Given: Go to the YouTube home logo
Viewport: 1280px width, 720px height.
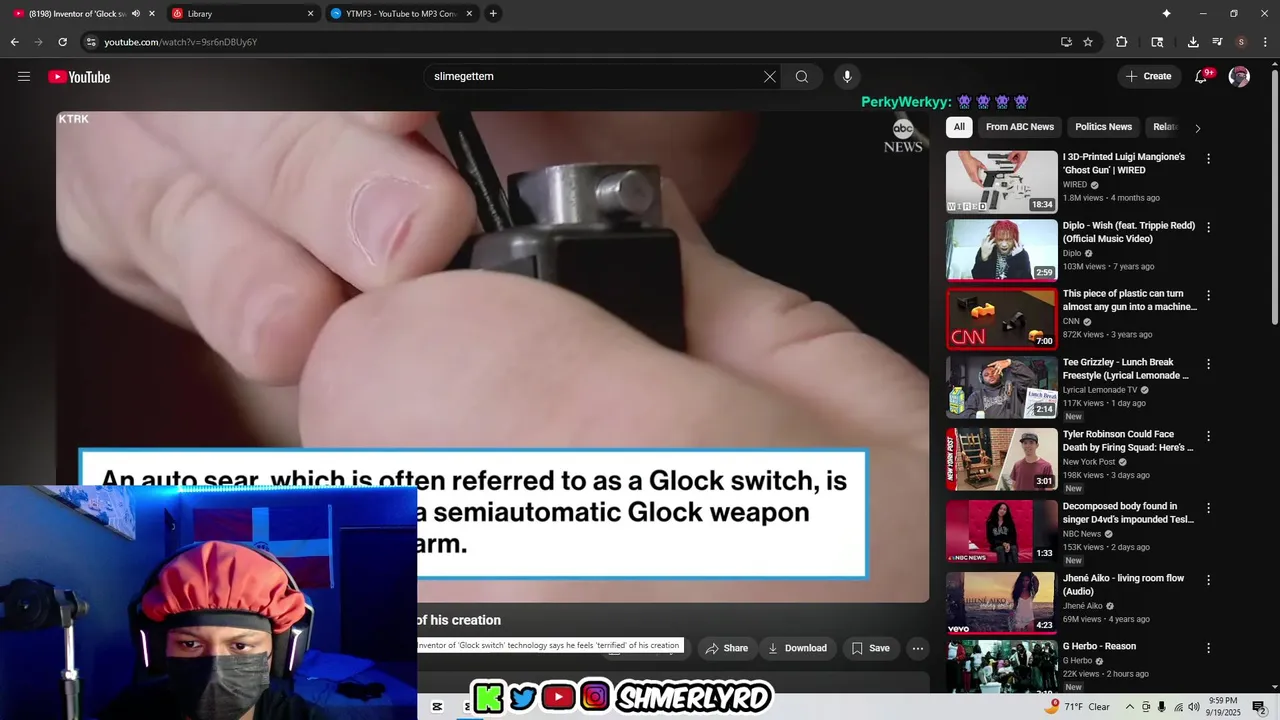Looking at the screenshot, I should coord(79,77).
